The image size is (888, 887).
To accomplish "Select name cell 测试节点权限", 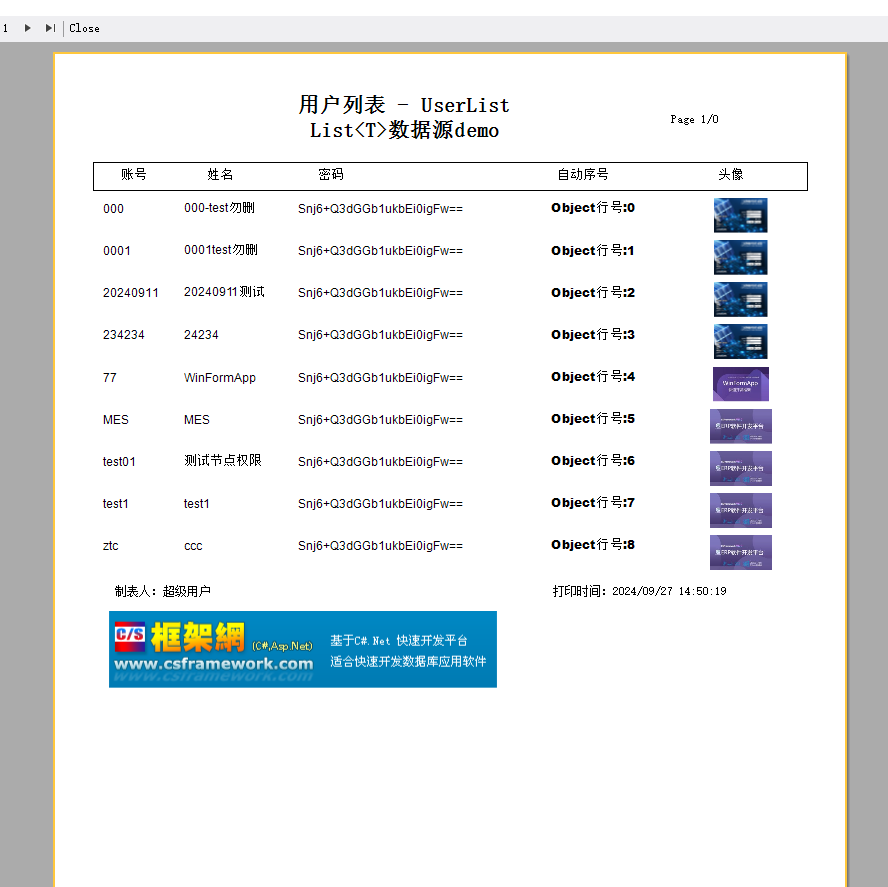I will [223, 460].
